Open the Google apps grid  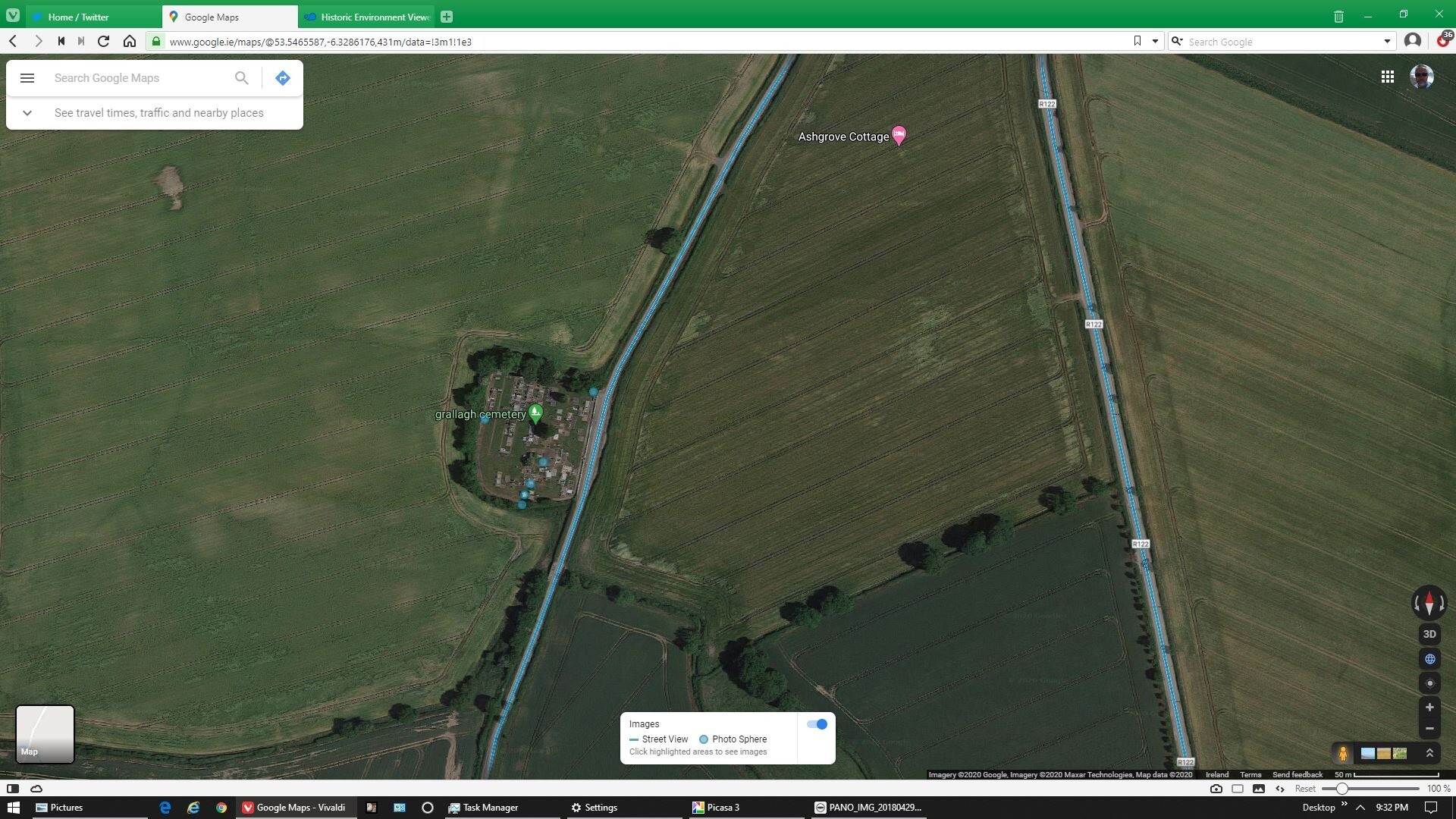point(1388,77)
